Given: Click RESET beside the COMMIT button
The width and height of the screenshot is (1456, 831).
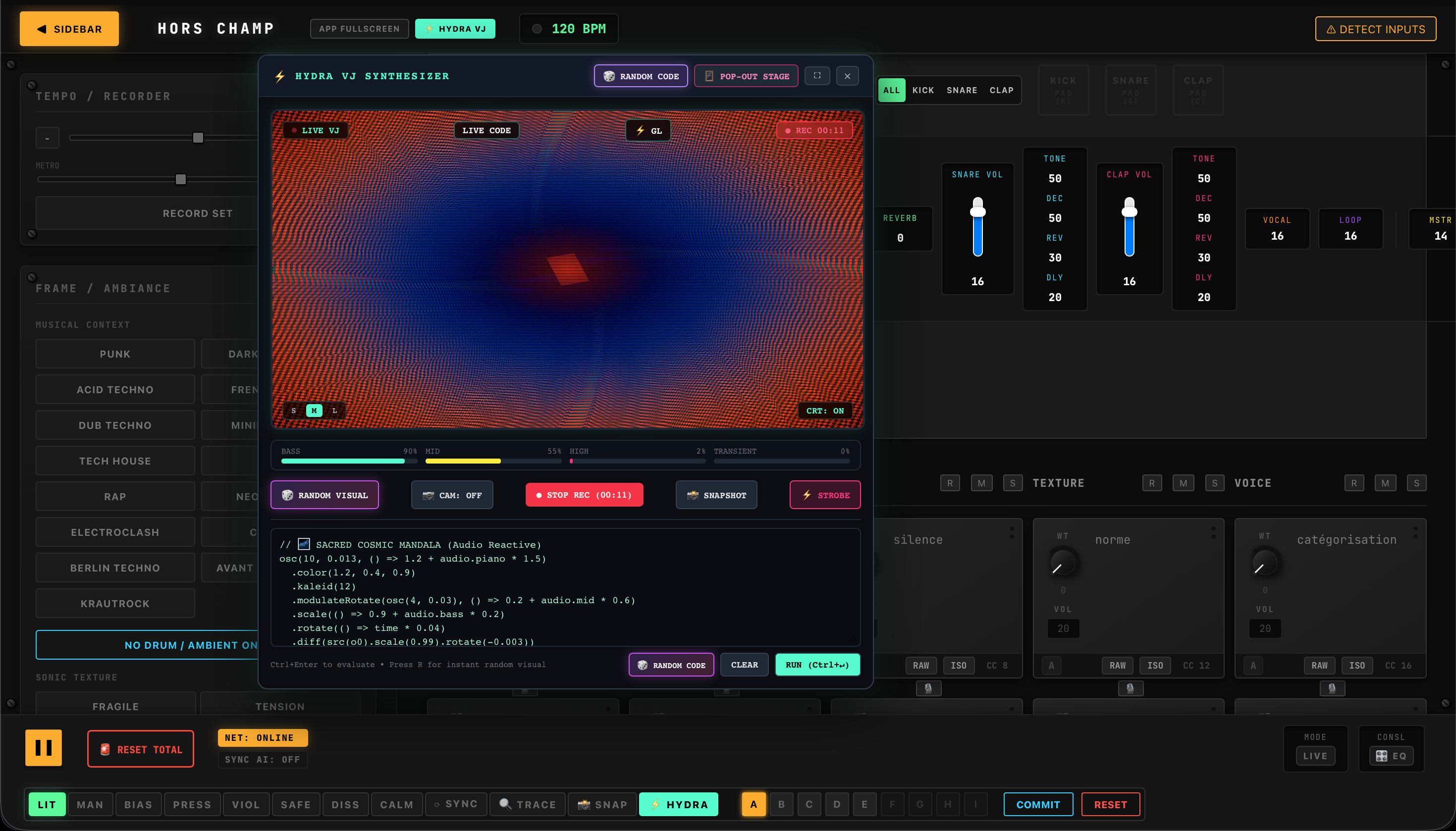Looking at the screenshot, I should [x=1110, y=804].
